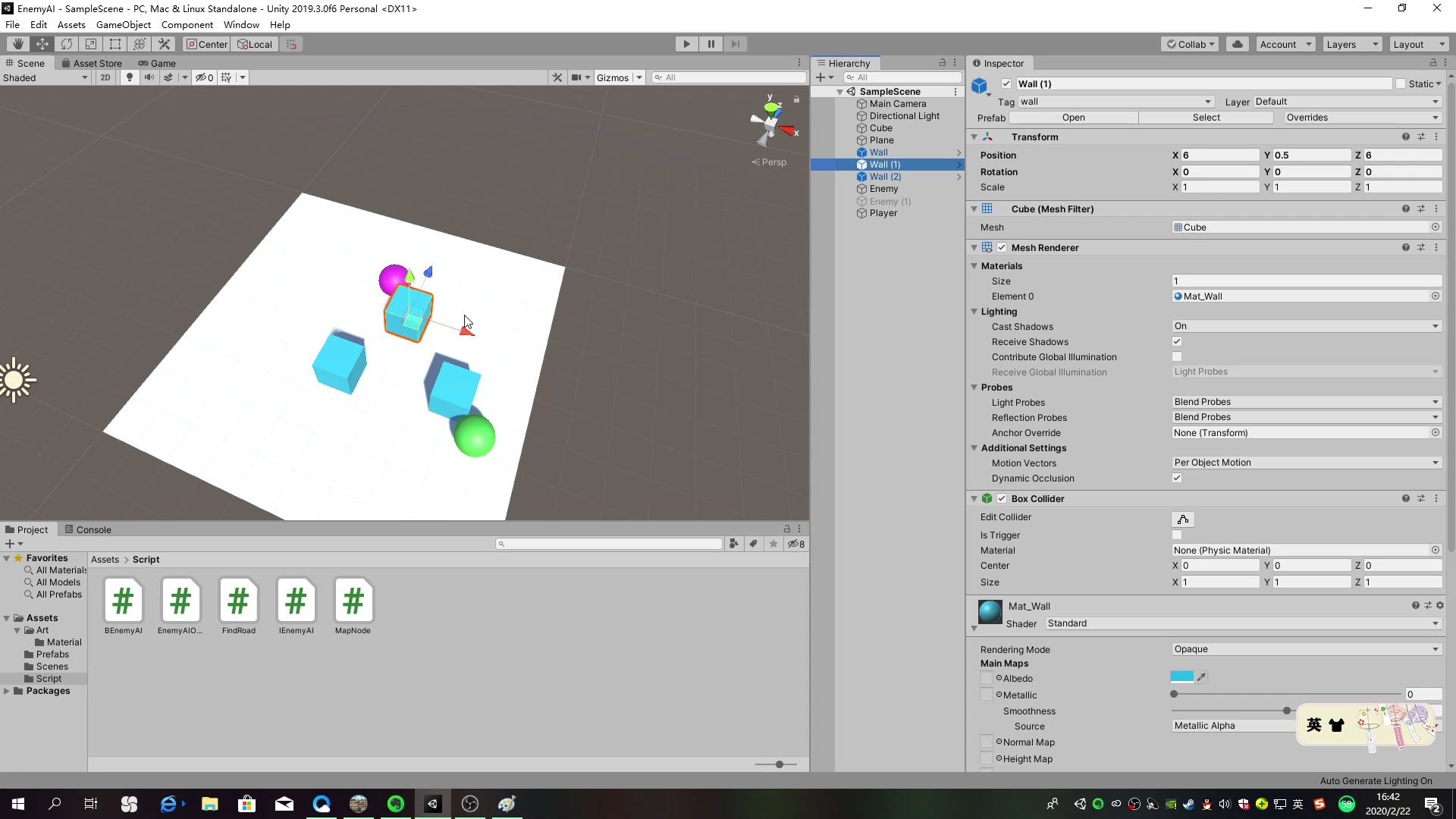Enable the Is Trigger checkbox
The image size is (1456, 819).
coord(1177,535)
